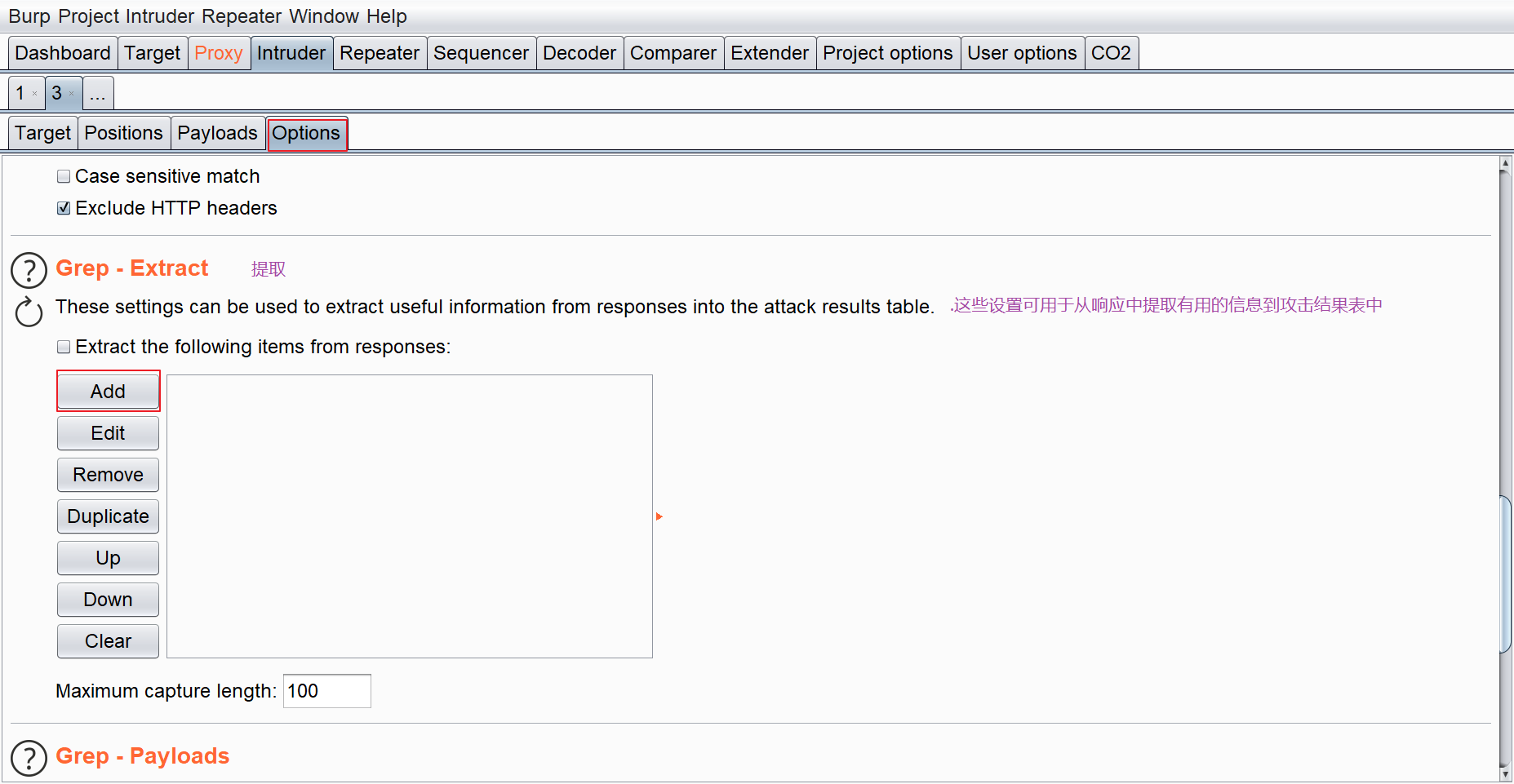Close Intruder attack tab 3
The image size is (1514, 784).
[72, 94]
